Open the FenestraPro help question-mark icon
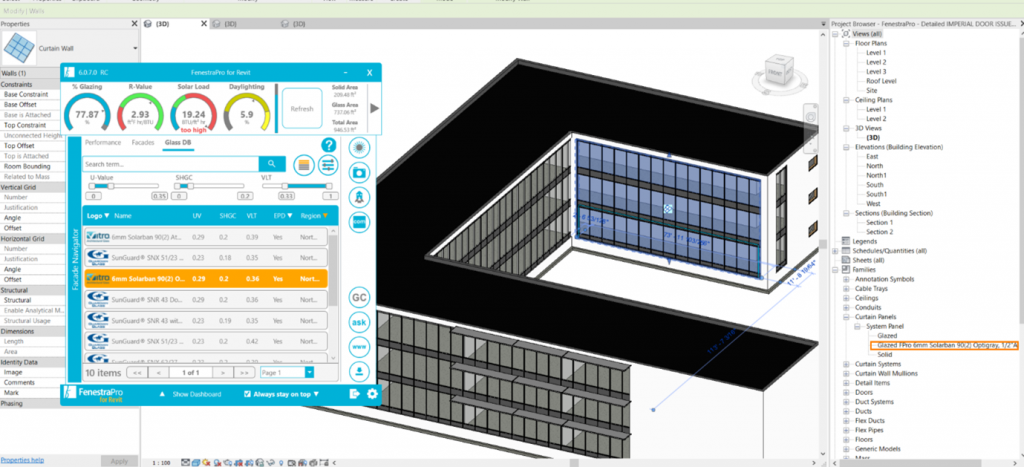This screenshot has height=467, width=1024. pyautogui.click(x=328, y=145)
